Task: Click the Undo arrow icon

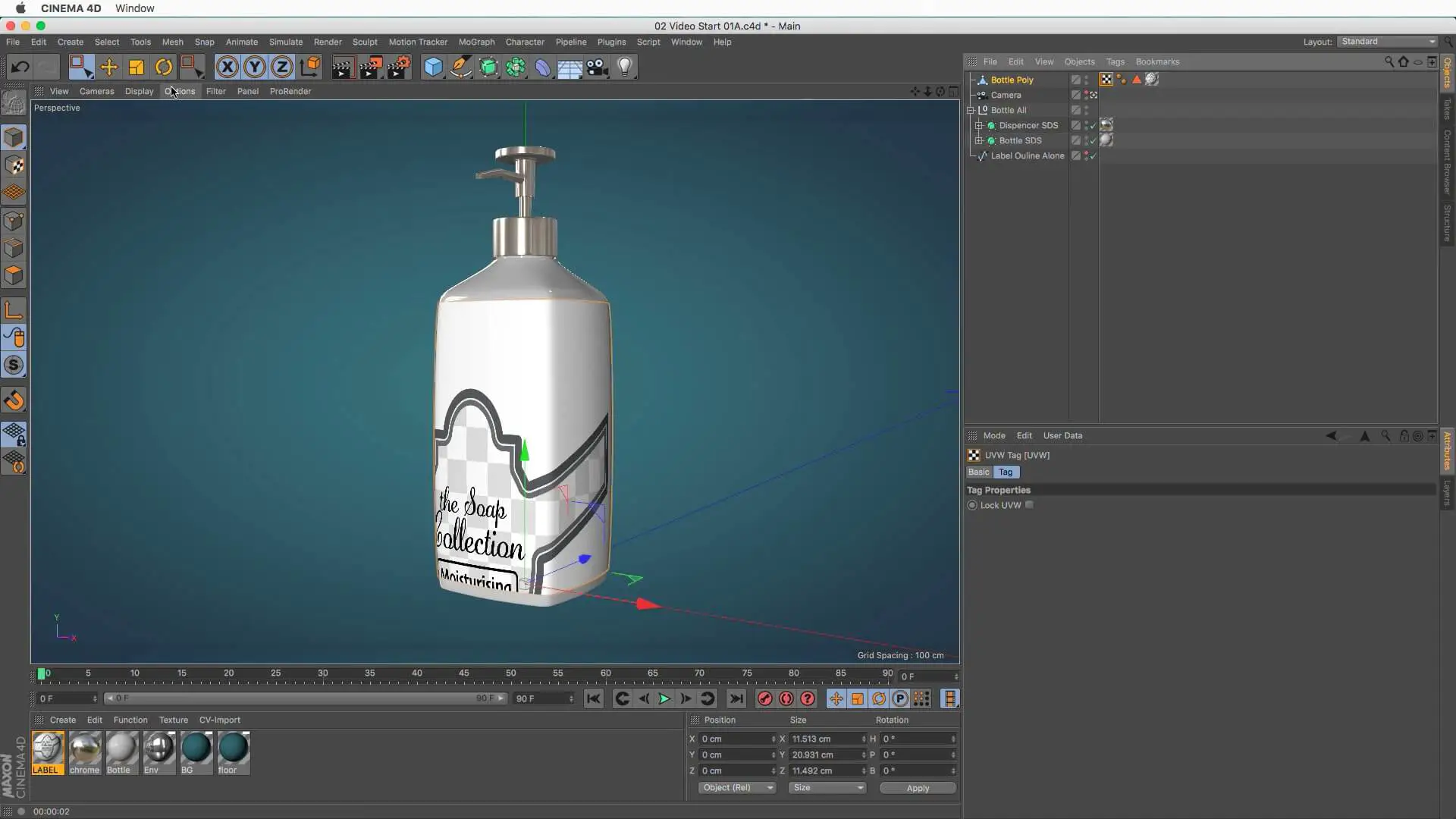Action: pos(20,67)
